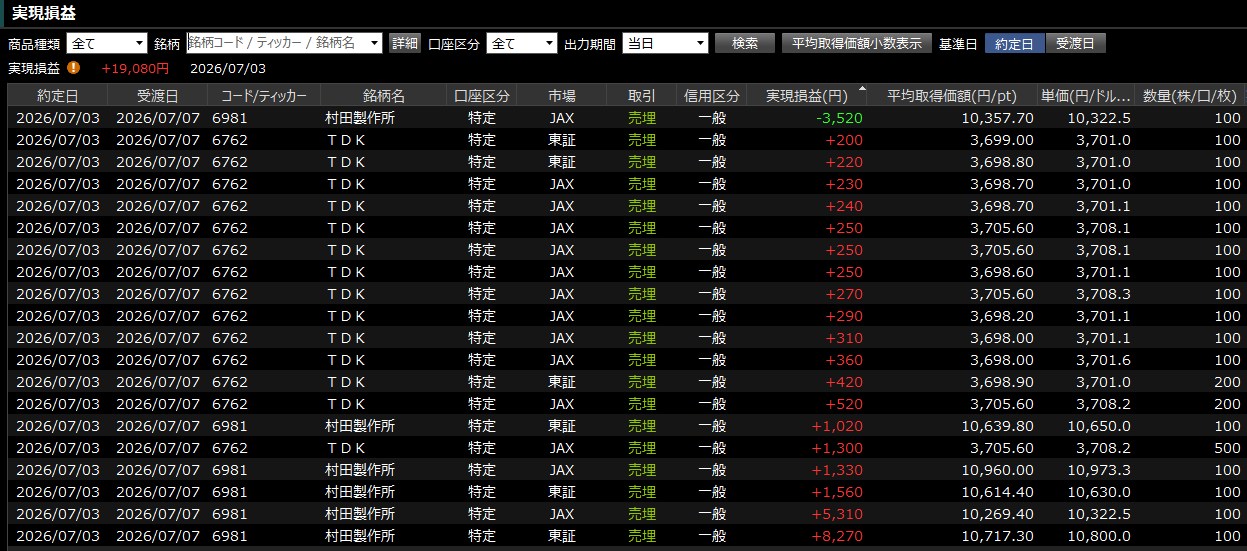Click the +8,270 profit value

coord(837,536)
